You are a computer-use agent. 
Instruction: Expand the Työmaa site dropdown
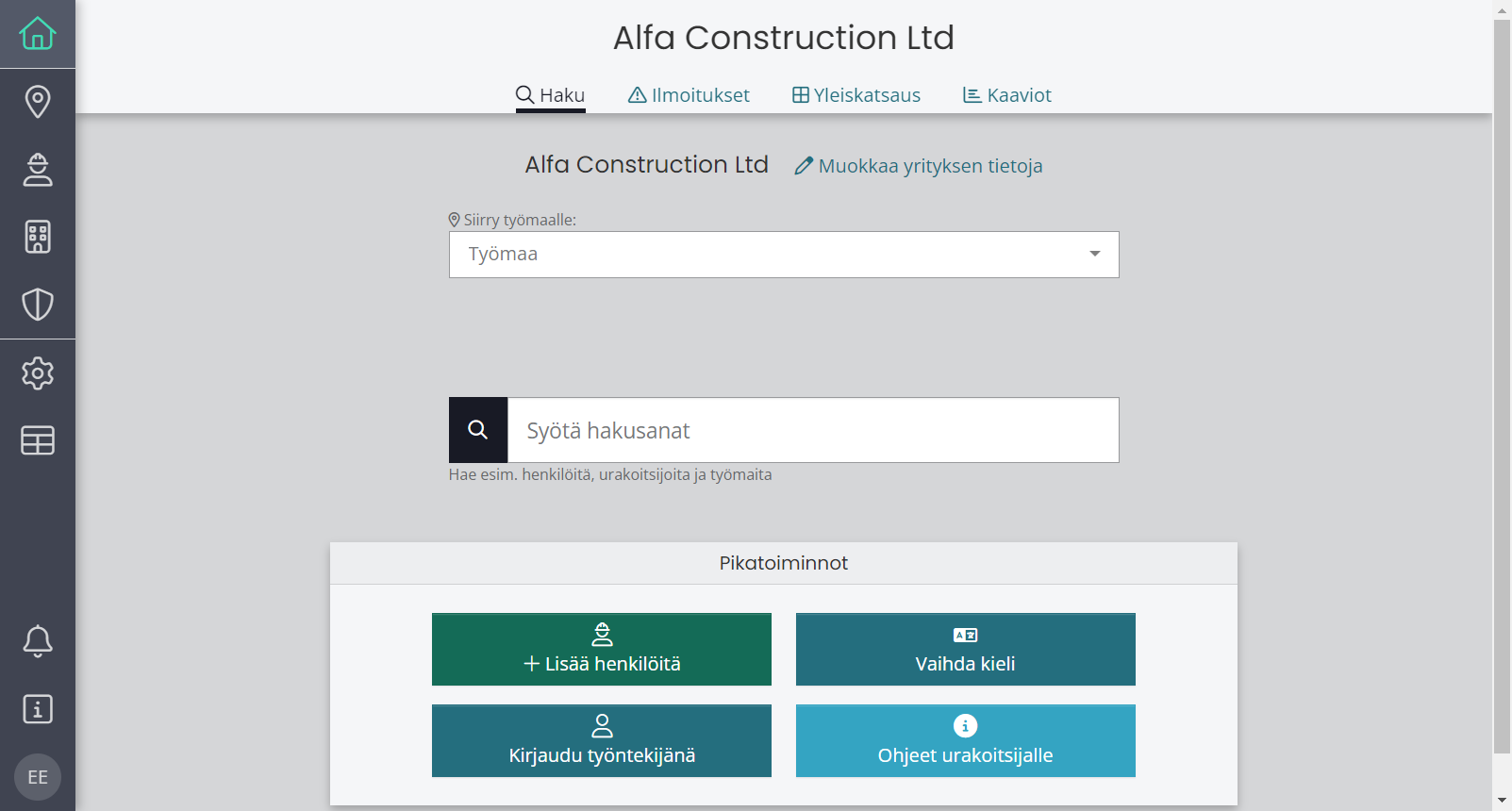tap(784, 255)
